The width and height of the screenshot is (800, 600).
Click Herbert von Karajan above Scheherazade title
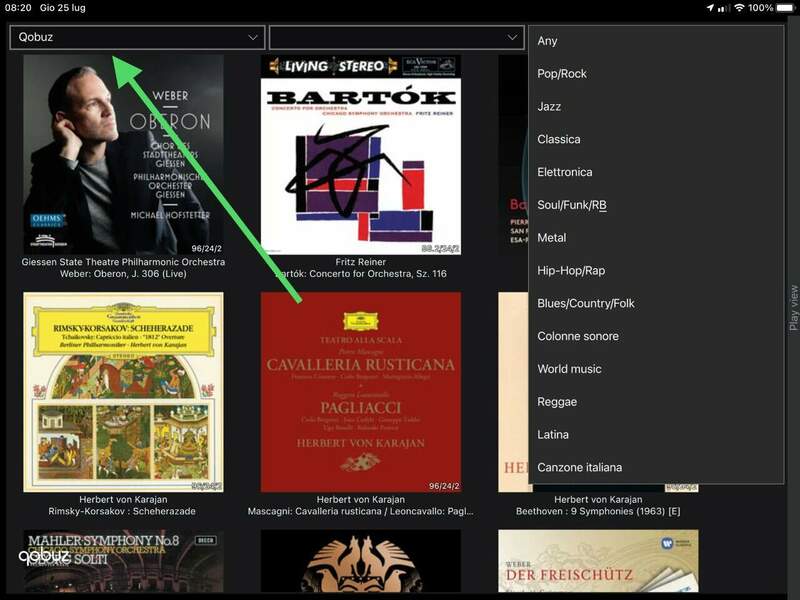coord(123,499)
